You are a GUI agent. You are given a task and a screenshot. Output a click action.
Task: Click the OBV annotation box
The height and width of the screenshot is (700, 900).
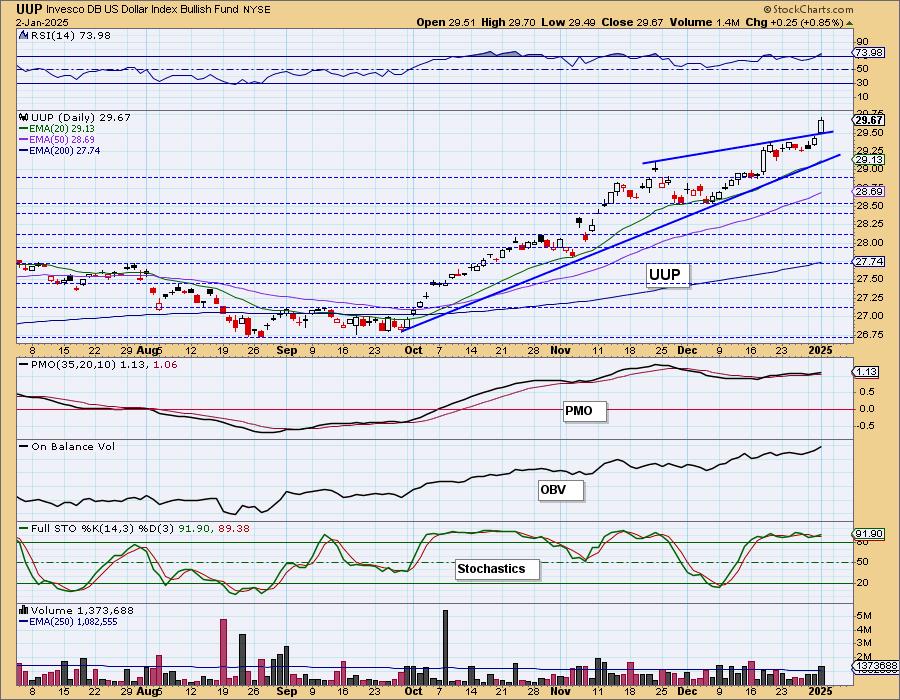(x=560, y=490)
